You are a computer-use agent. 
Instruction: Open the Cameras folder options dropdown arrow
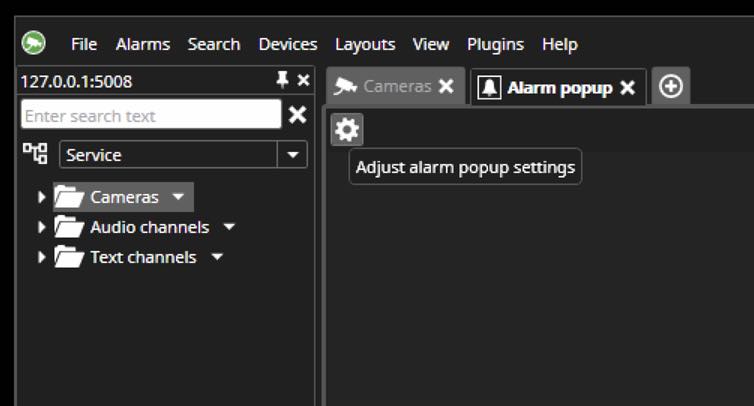tap(178, 197)
